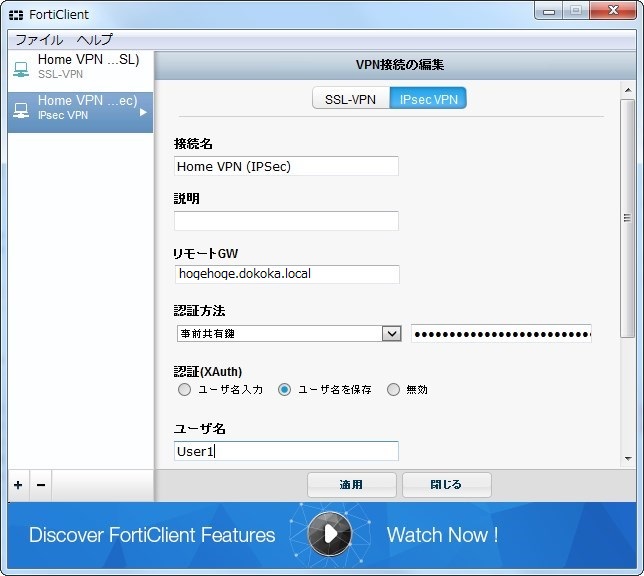Select the Home VPN ...ec) connection entry

[80, 112]
